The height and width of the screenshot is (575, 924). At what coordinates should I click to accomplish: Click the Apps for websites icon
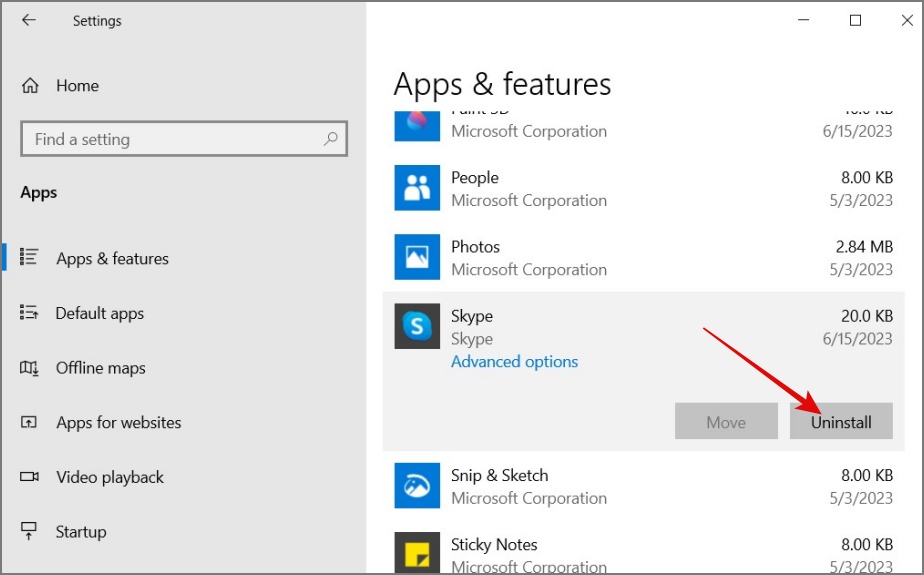click(29, 422)
